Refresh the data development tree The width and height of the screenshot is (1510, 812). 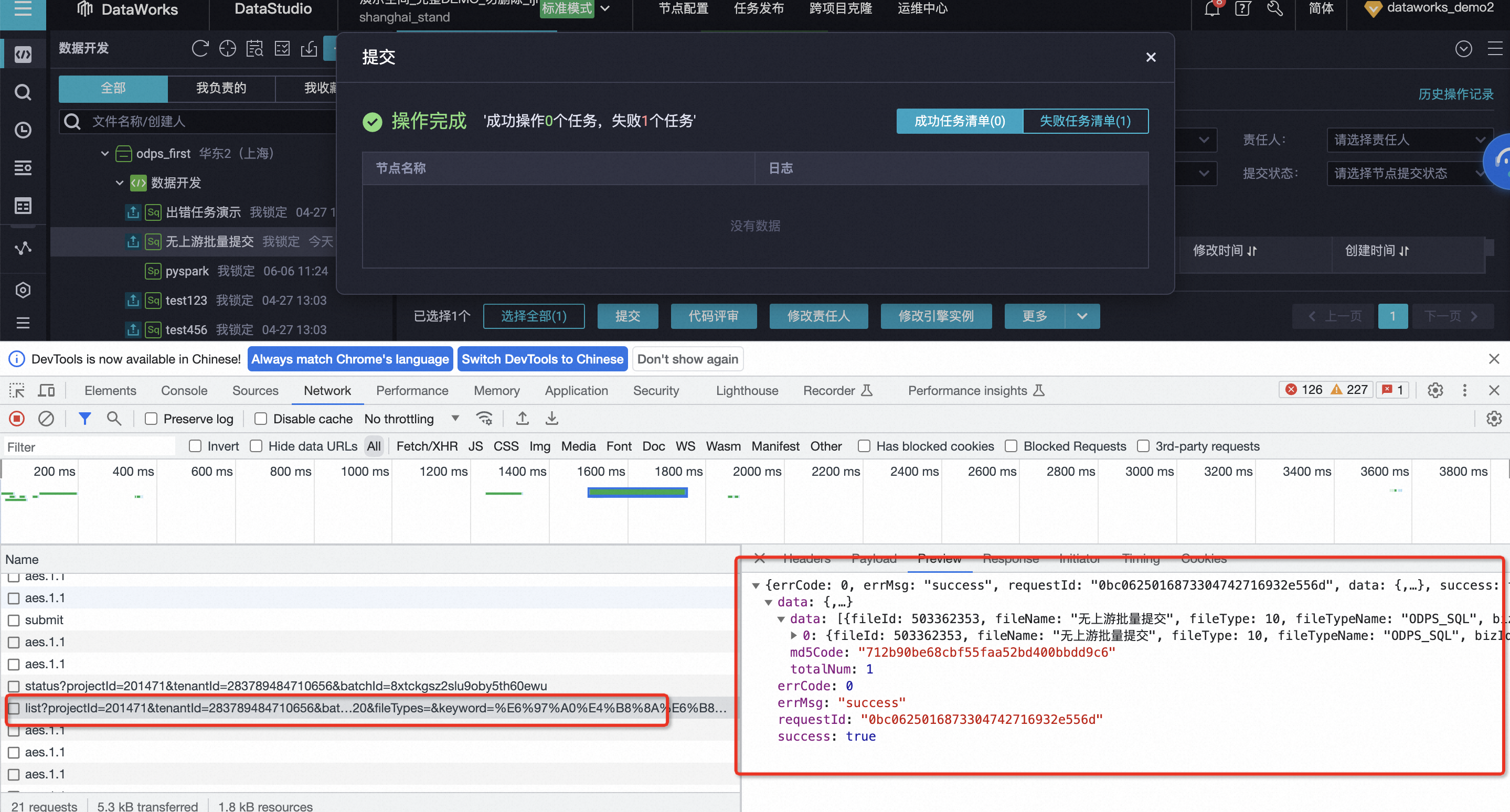200,49
